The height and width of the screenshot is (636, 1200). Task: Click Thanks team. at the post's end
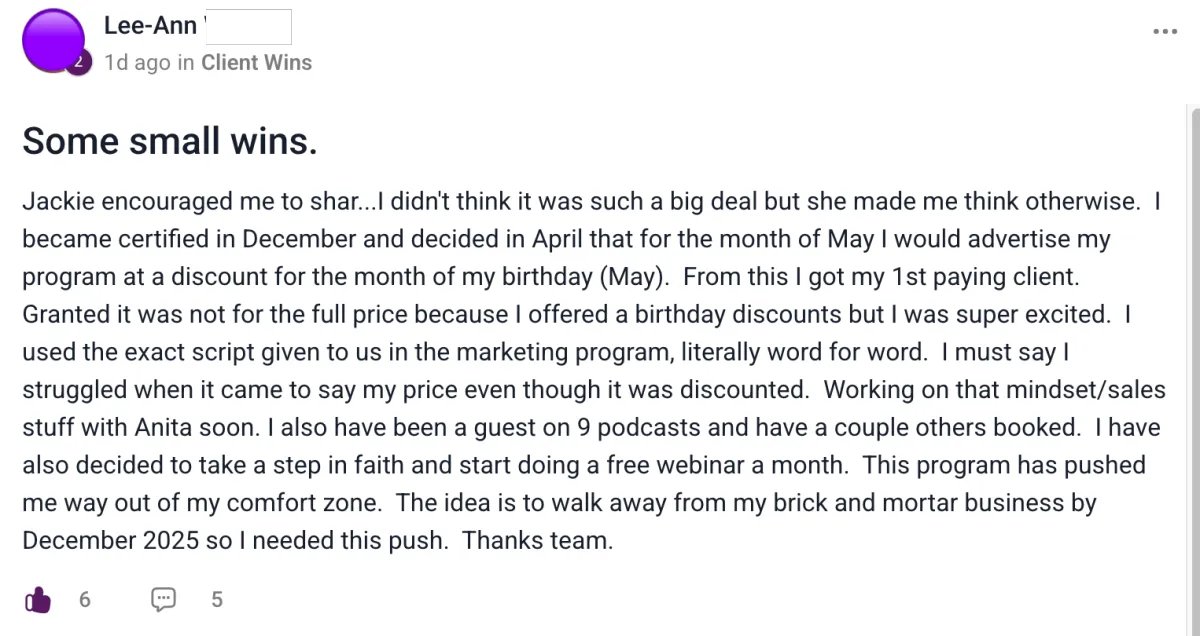point(537,541)
